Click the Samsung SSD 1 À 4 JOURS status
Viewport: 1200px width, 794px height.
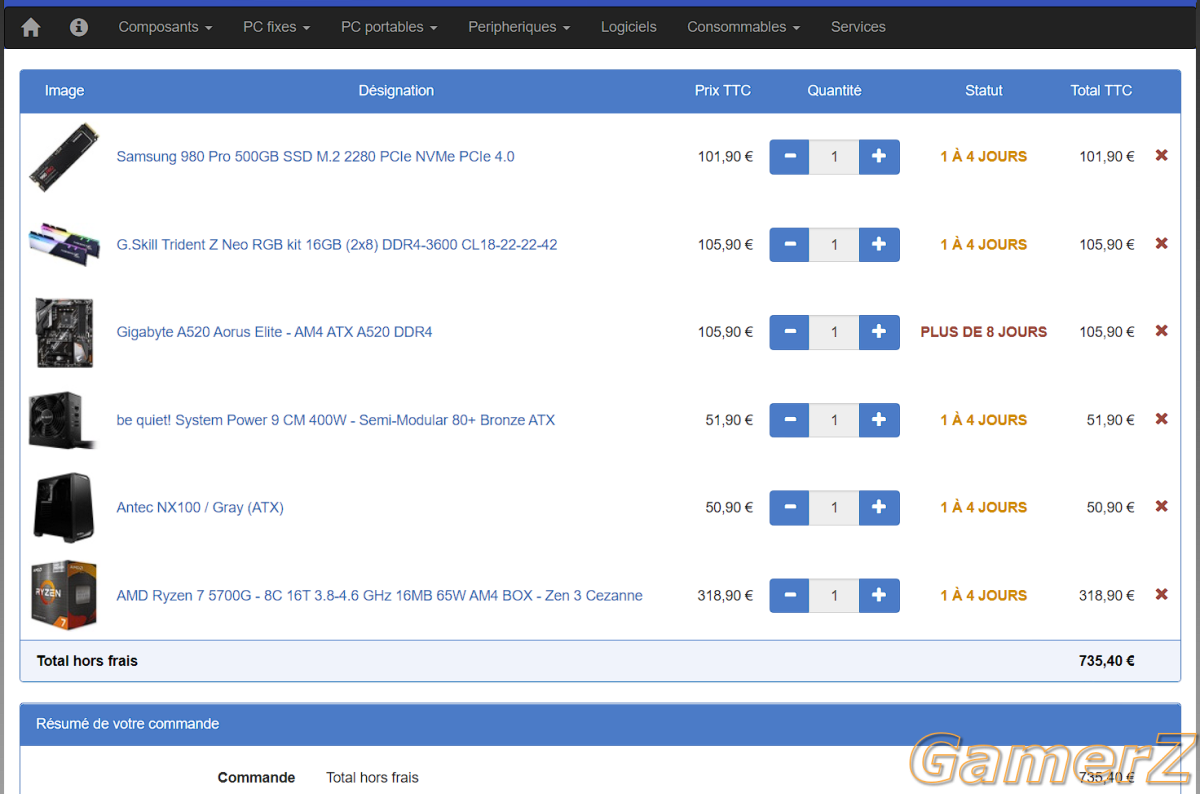coord(984,156)
